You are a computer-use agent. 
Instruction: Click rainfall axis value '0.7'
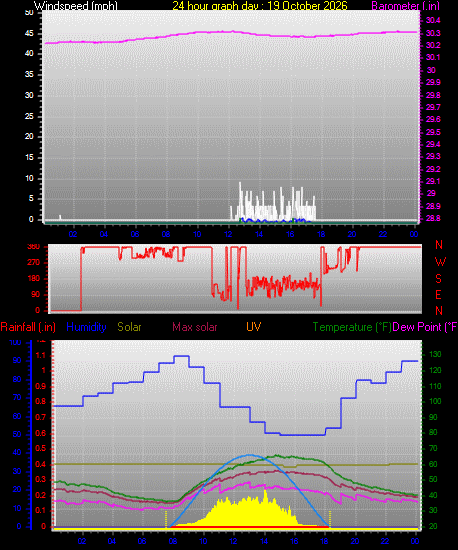point(41,417)
